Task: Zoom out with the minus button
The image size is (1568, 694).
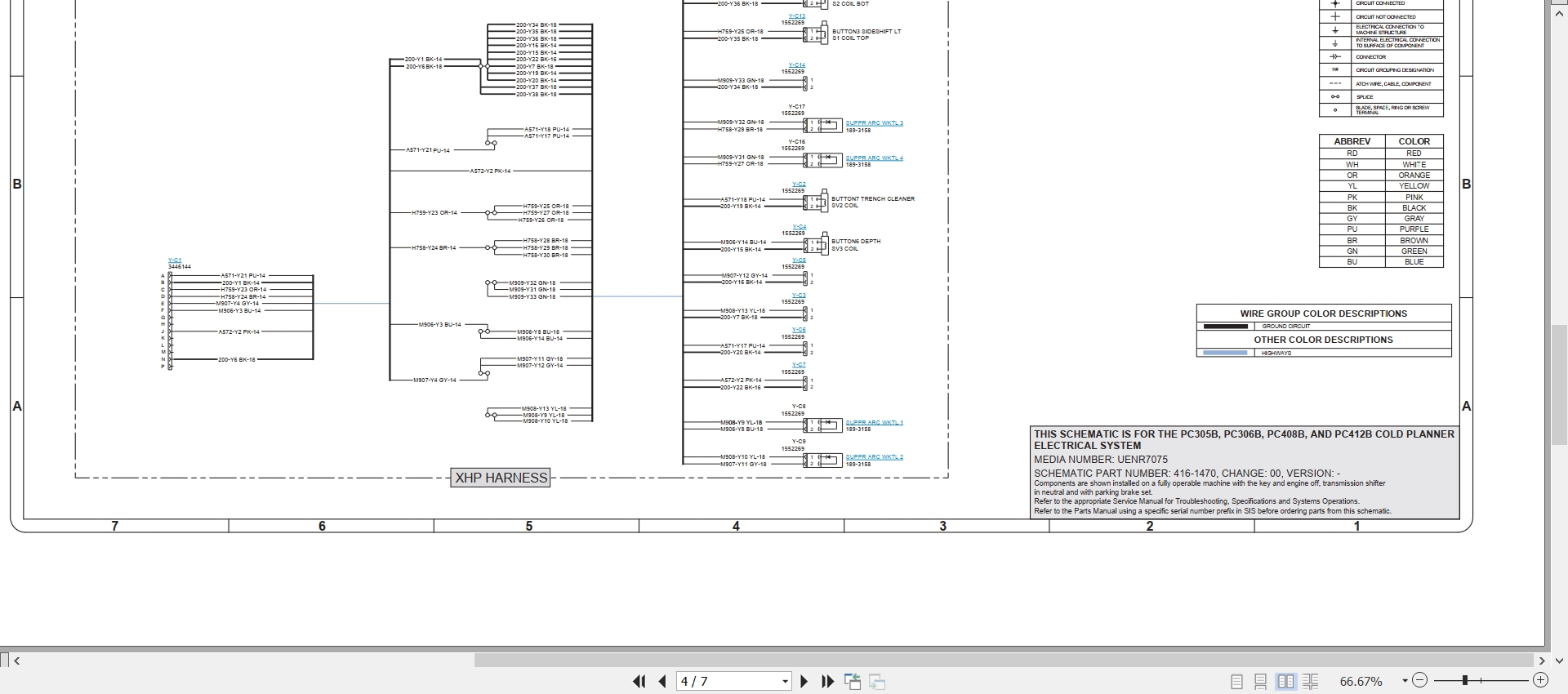Action: coord(1420,680)
